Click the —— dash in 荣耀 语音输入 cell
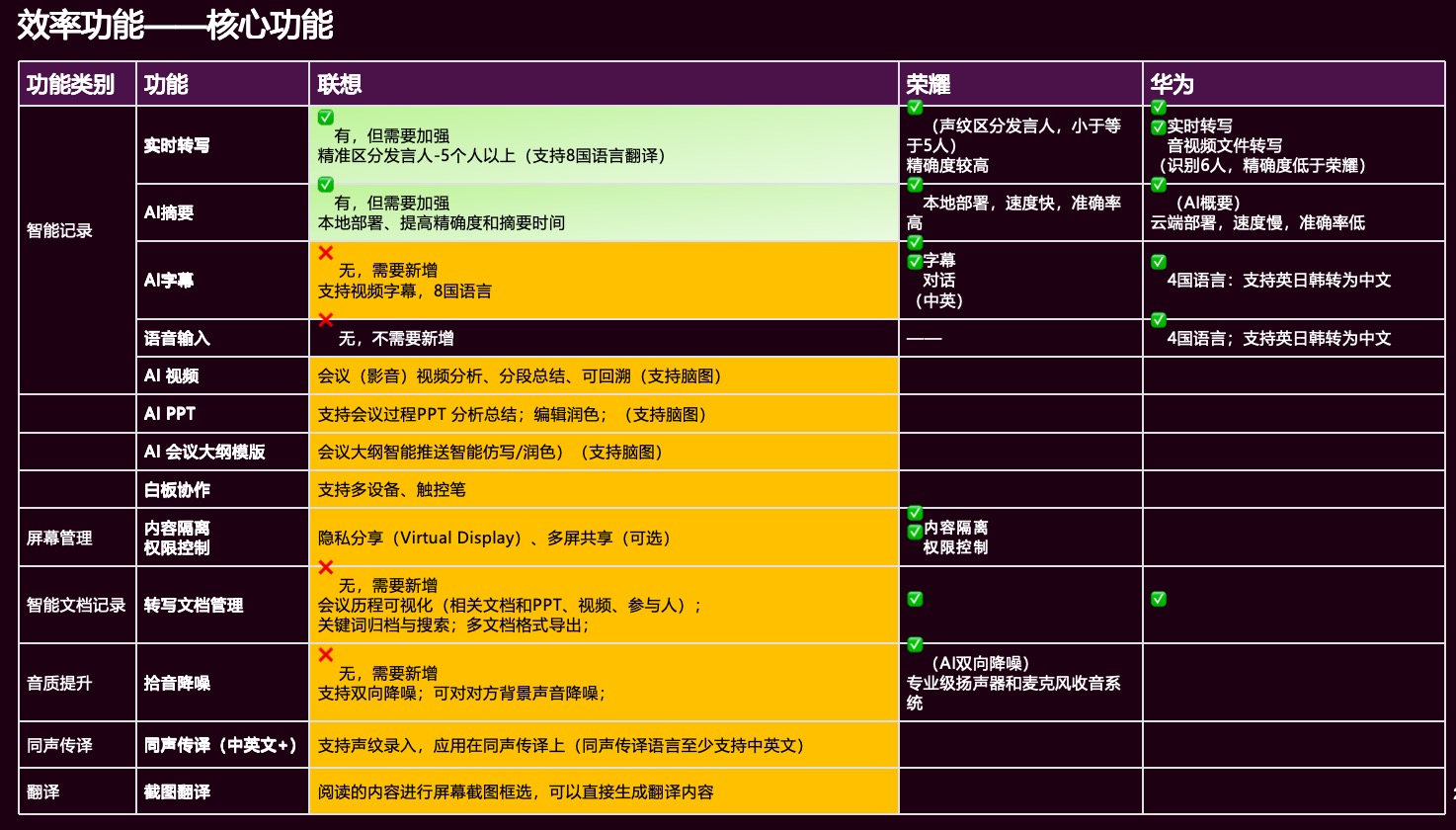This screenshot has width=1456, height=830. point(924,339)
